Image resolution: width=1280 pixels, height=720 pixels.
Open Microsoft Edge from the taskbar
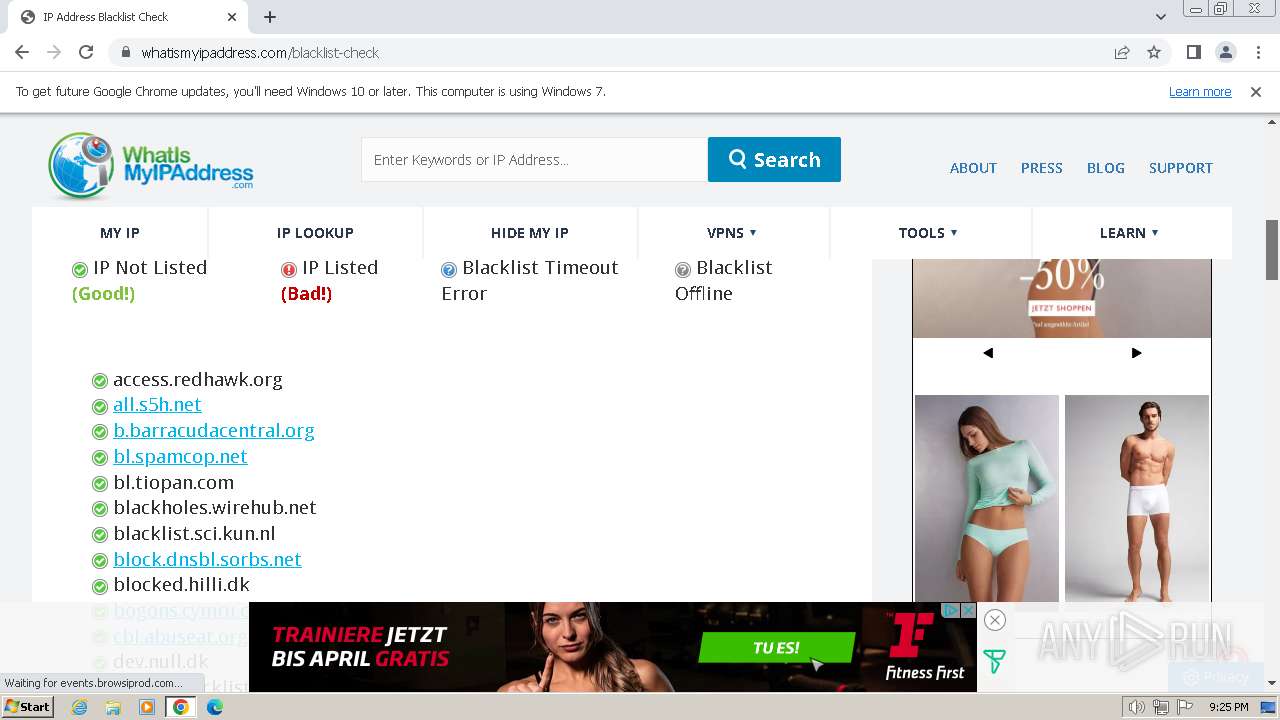214,707
